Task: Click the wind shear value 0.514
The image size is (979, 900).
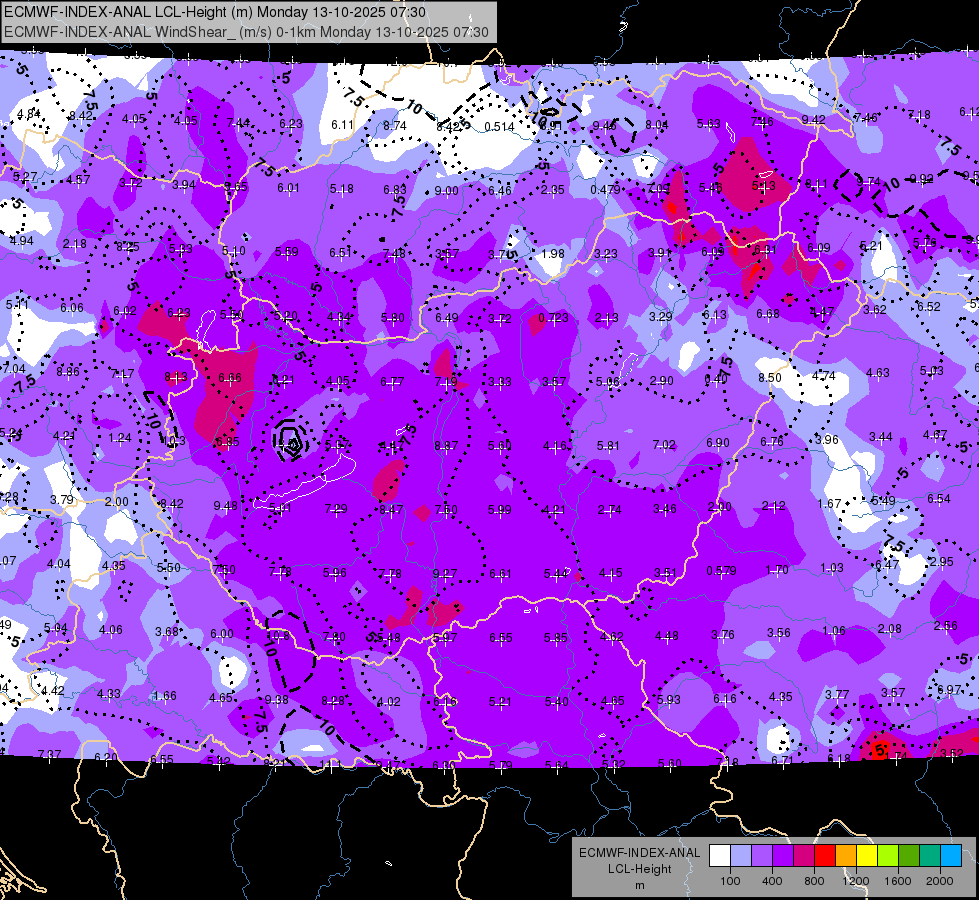Action: (x=499, y=127)
